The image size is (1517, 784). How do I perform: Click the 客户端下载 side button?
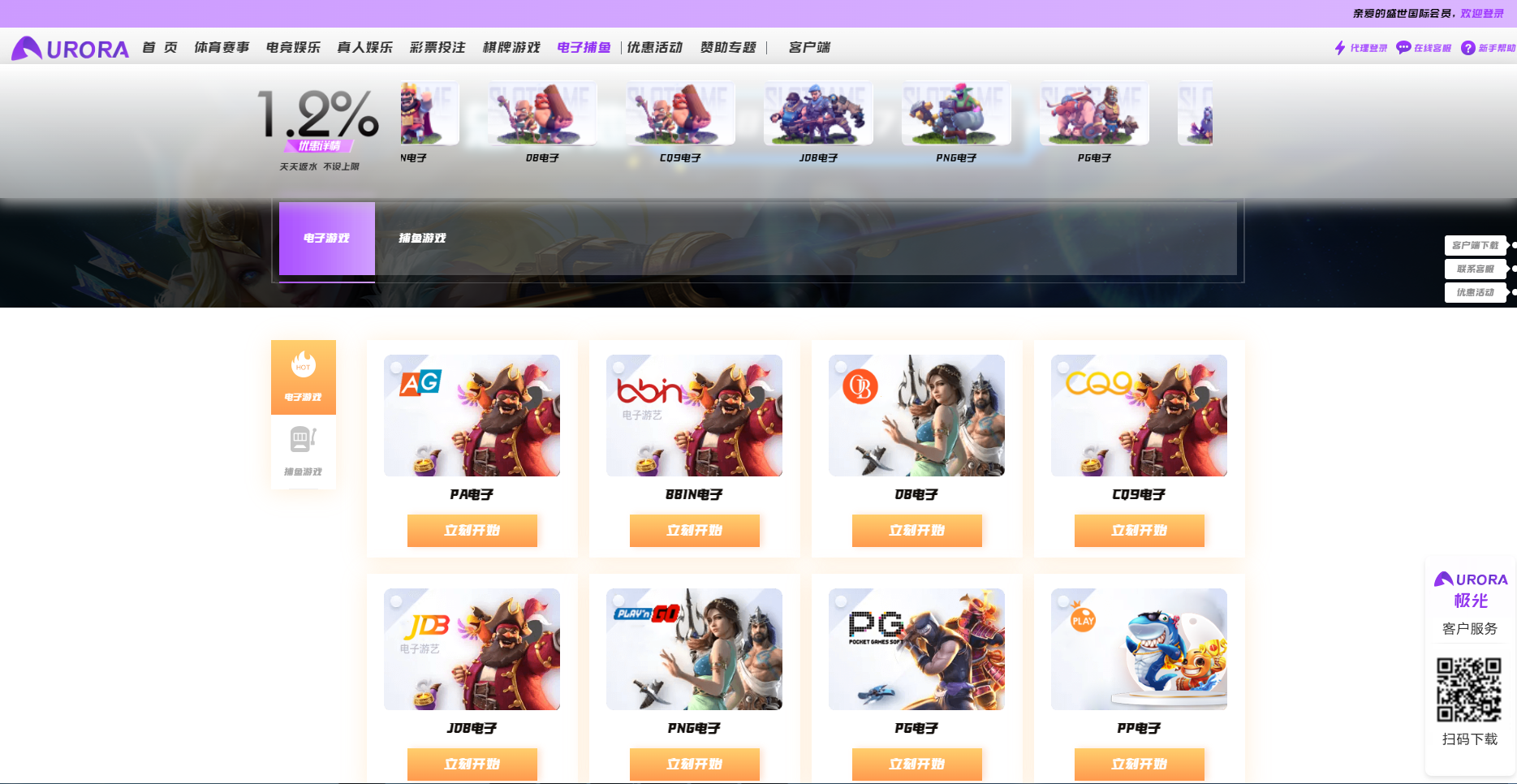click(1476, 245)
